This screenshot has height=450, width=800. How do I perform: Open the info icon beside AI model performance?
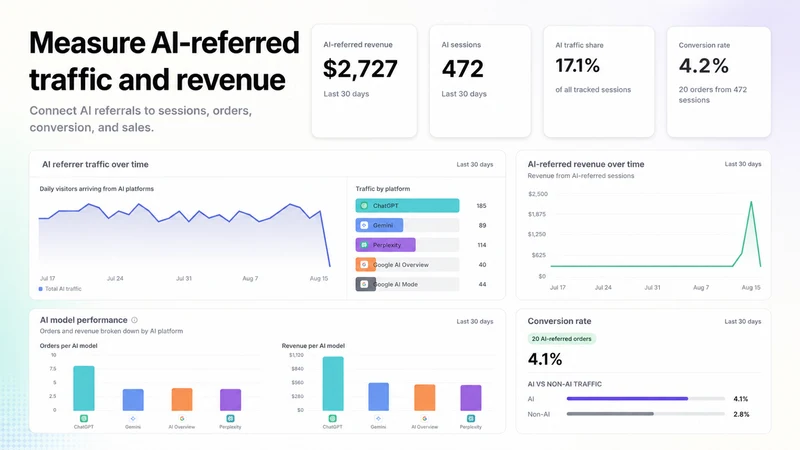135,320
